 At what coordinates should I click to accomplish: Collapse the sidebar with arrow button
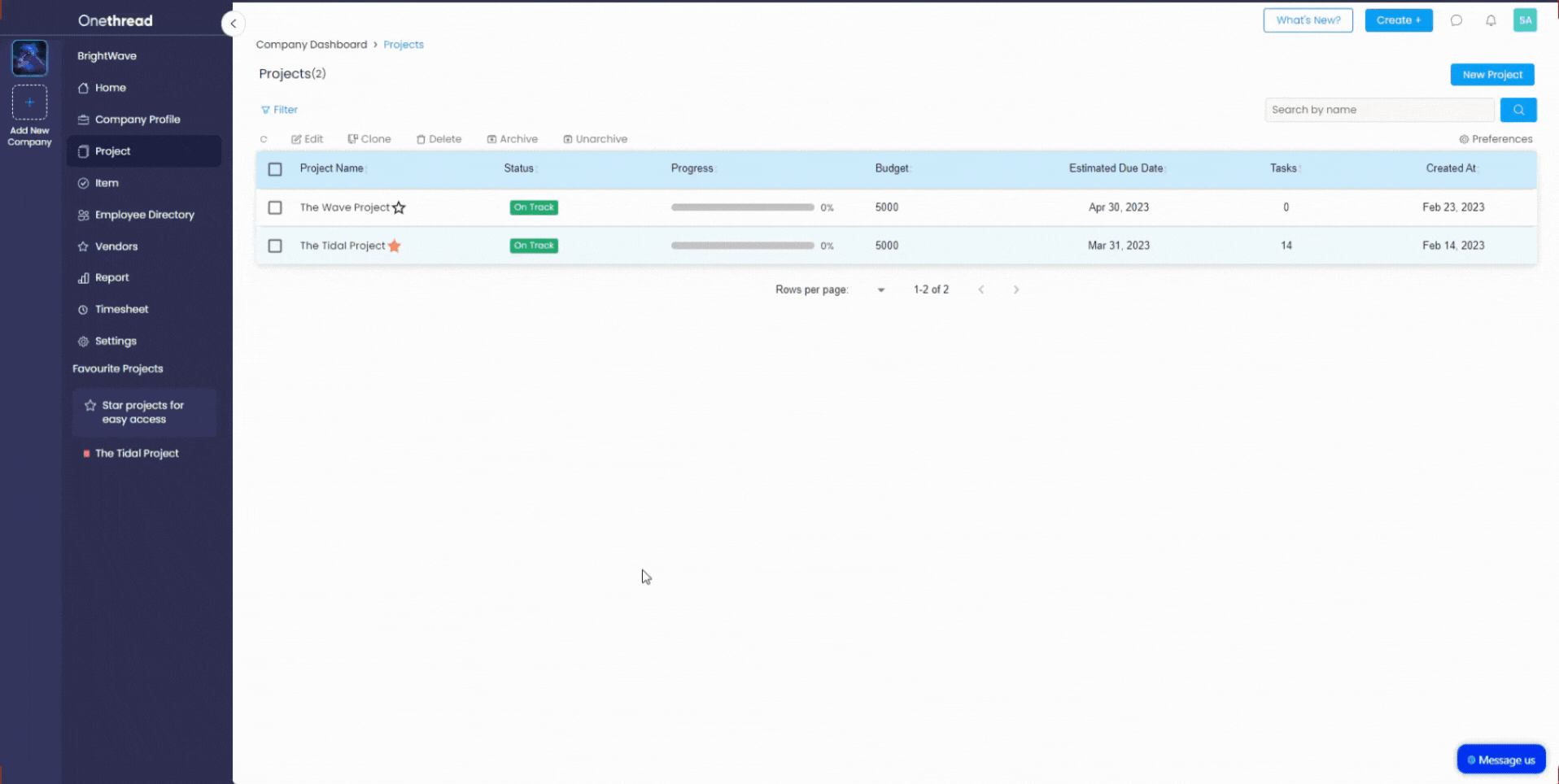pyautogui.click(x=234, y=24)
